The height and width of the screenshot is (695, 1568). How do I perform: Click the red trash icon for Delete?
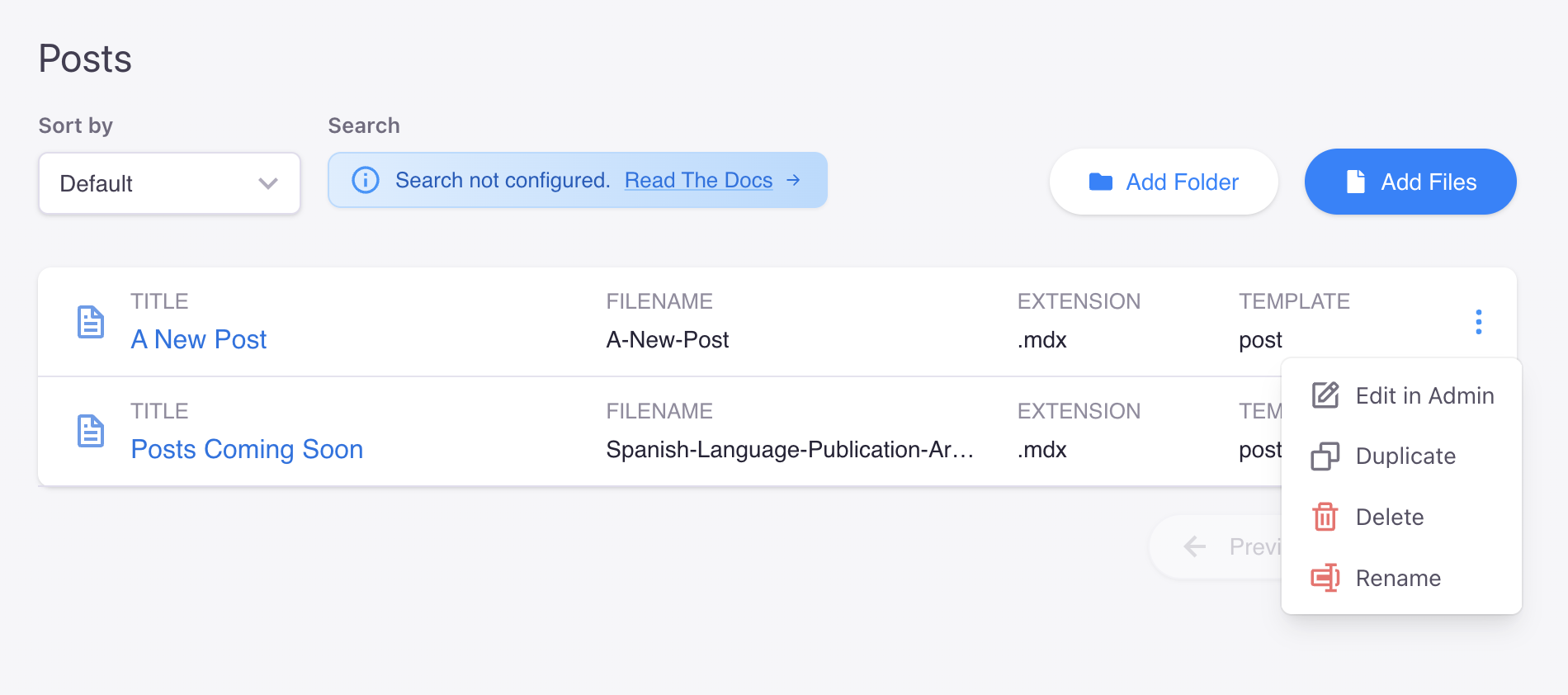[x=1325, y=517]
